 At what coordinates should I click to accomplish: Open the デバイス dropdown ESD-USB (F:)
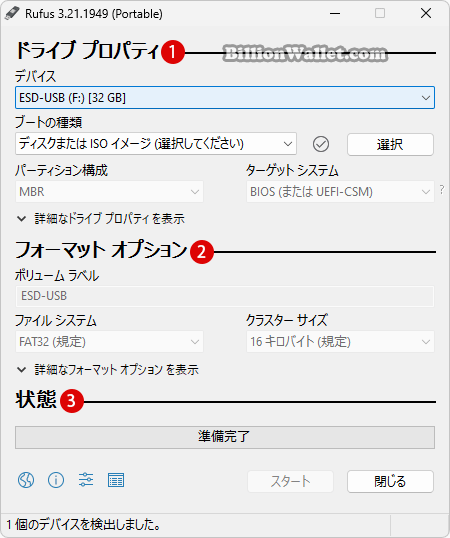coord(225,98)
